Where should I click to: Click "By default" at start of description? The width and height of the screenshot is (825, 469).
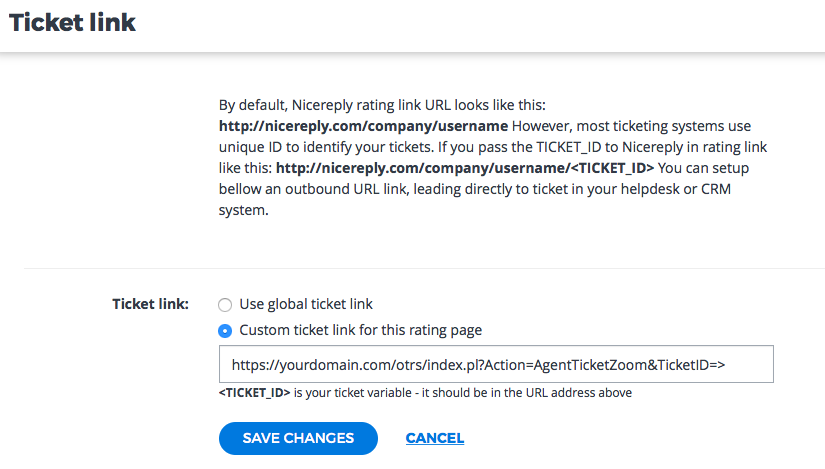pyautogui.click(x=249, y=105)
